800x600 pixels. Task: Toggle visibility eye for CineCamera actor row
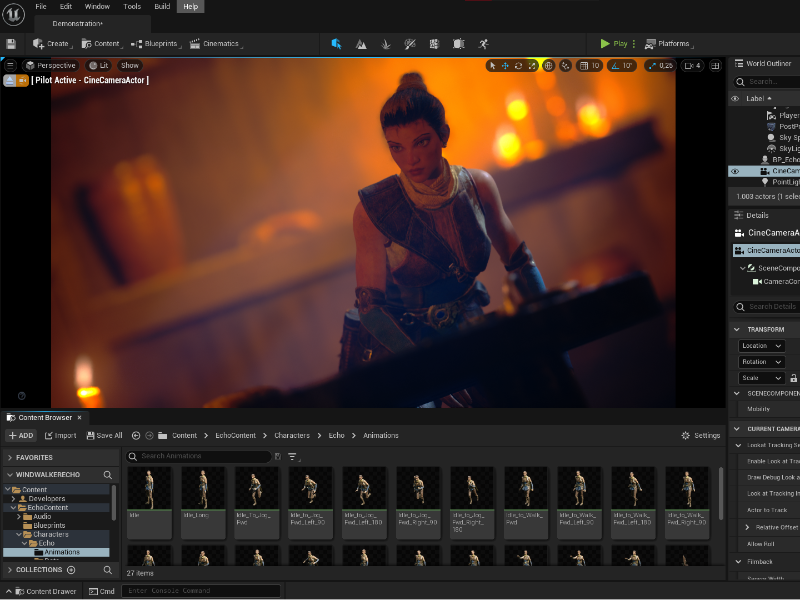(x=735, y=171)
